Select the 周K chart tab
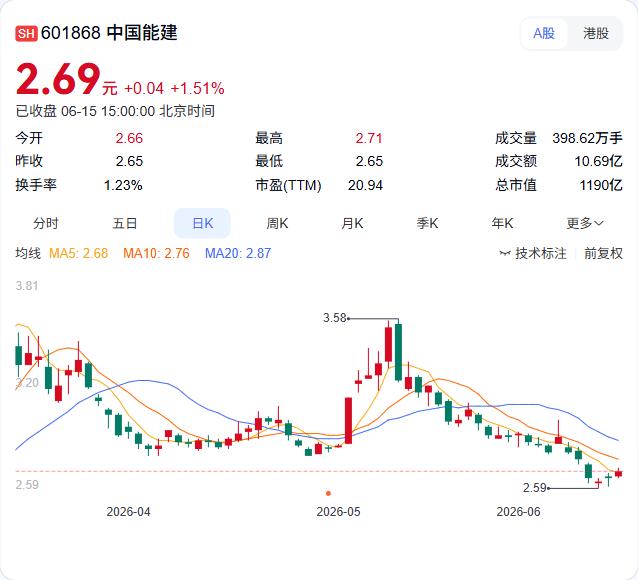Image resolution: width=638 pixels, height=580 pixels. (277, 223)
